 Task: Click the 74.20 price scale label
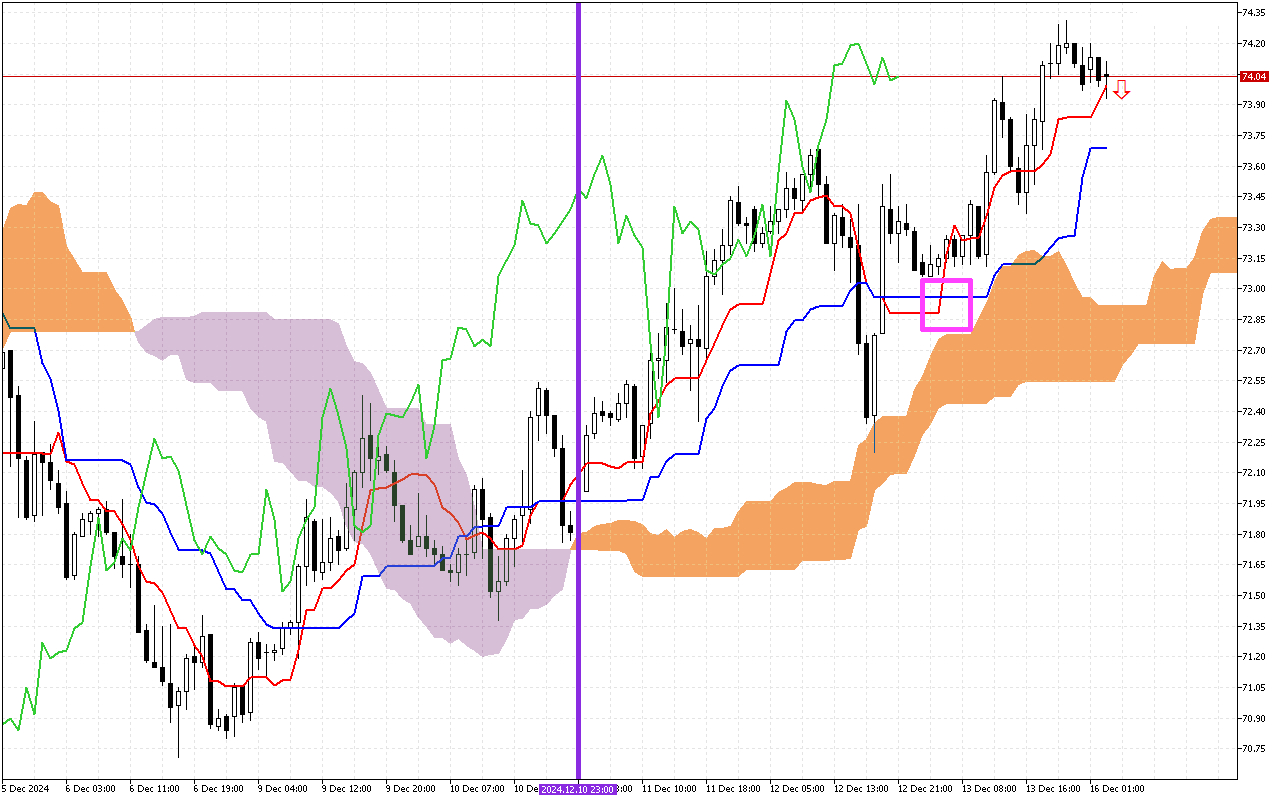(x=1254, y=44)
